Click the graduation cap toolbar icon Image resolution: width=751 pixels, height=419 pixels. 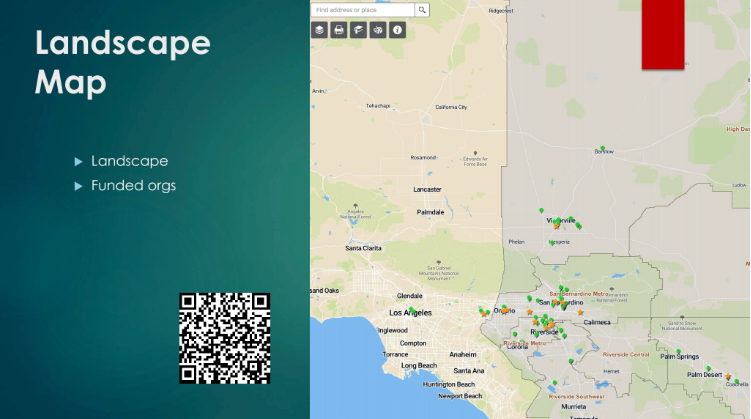tap(358, 30)
